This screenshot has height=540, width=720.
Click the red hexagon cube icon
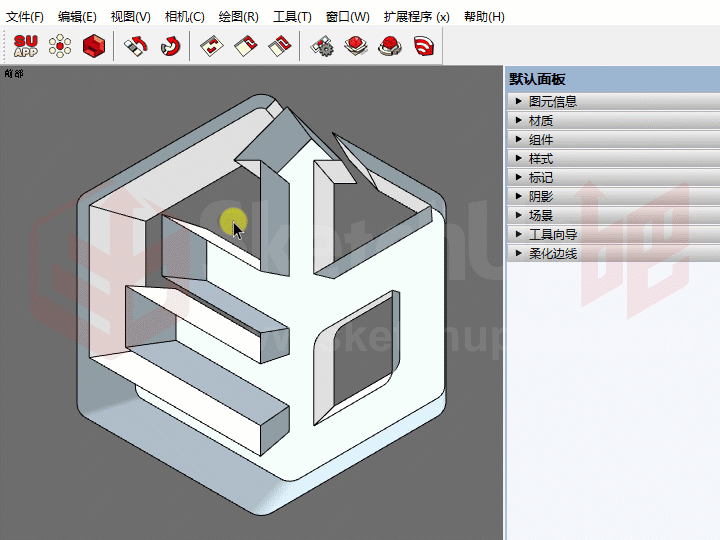(x=94, y=46)
